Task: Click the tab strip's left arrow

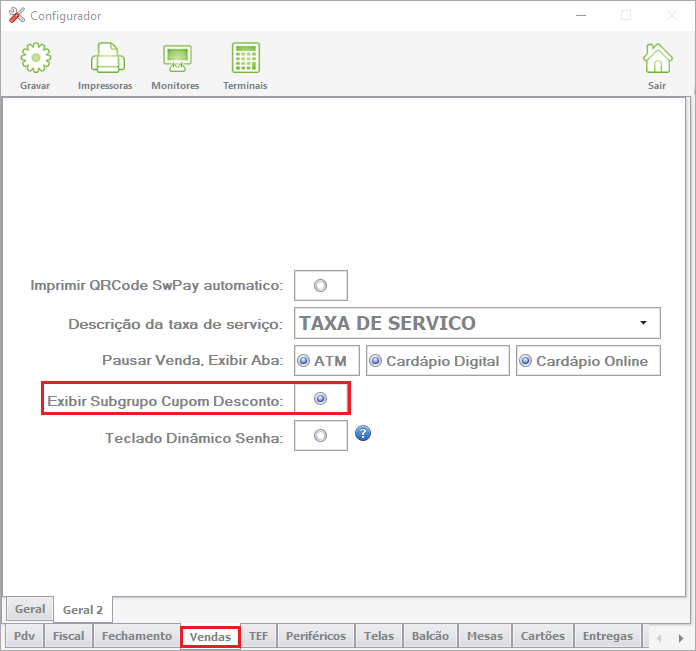Action: [659, 638]
